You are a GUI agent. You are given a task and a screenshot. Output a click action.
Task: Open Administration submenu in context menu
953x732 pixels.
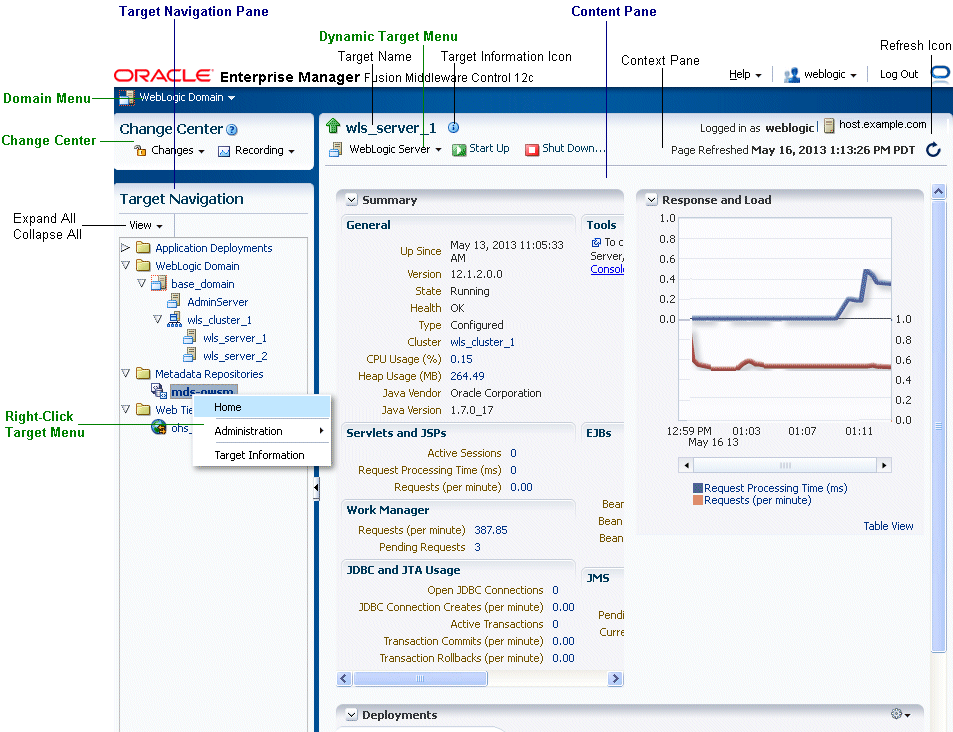coord(262,431)
